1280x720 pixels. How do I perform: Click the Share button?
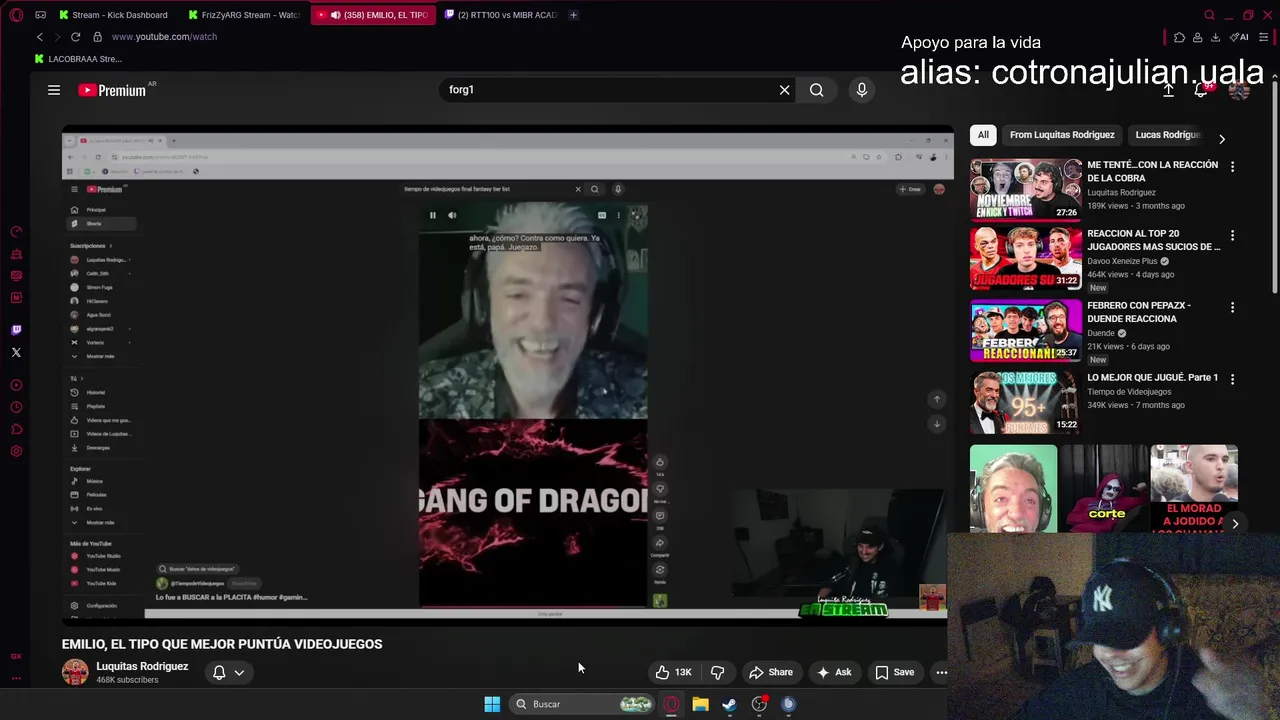[771, 672]
